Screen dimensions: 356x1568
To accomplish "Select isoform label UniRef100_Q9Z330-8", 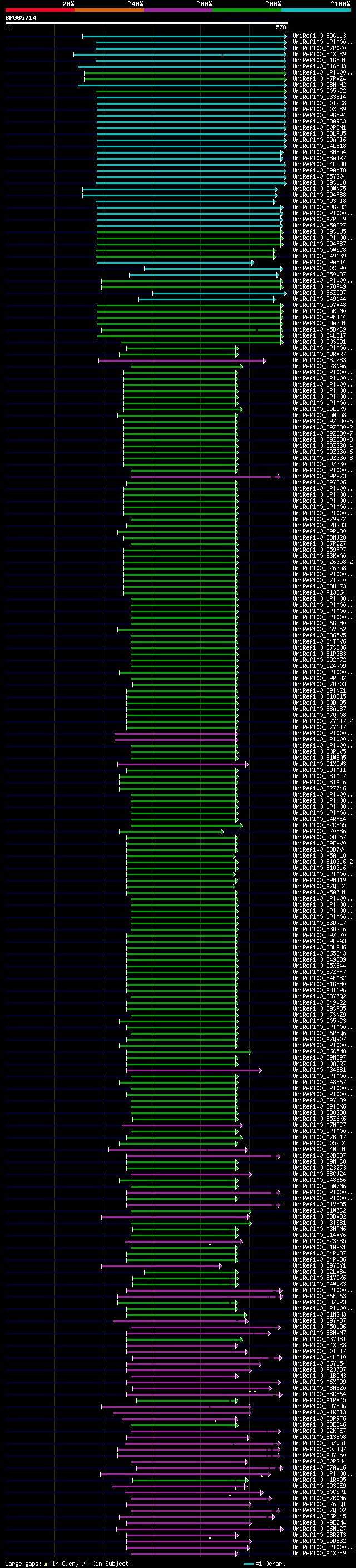I will click(x=323, y=458).
